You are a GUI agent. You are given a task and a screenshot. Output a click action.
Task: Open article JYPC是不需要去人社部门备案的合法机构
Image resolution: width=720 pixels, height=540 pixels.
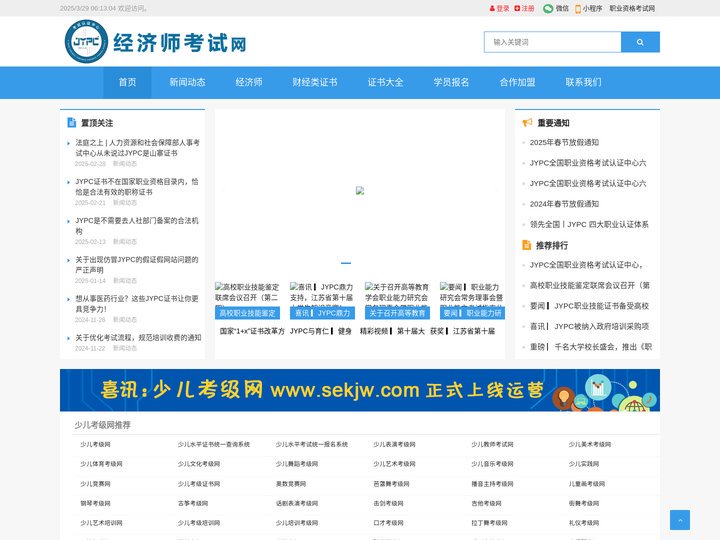click(137, 226)
